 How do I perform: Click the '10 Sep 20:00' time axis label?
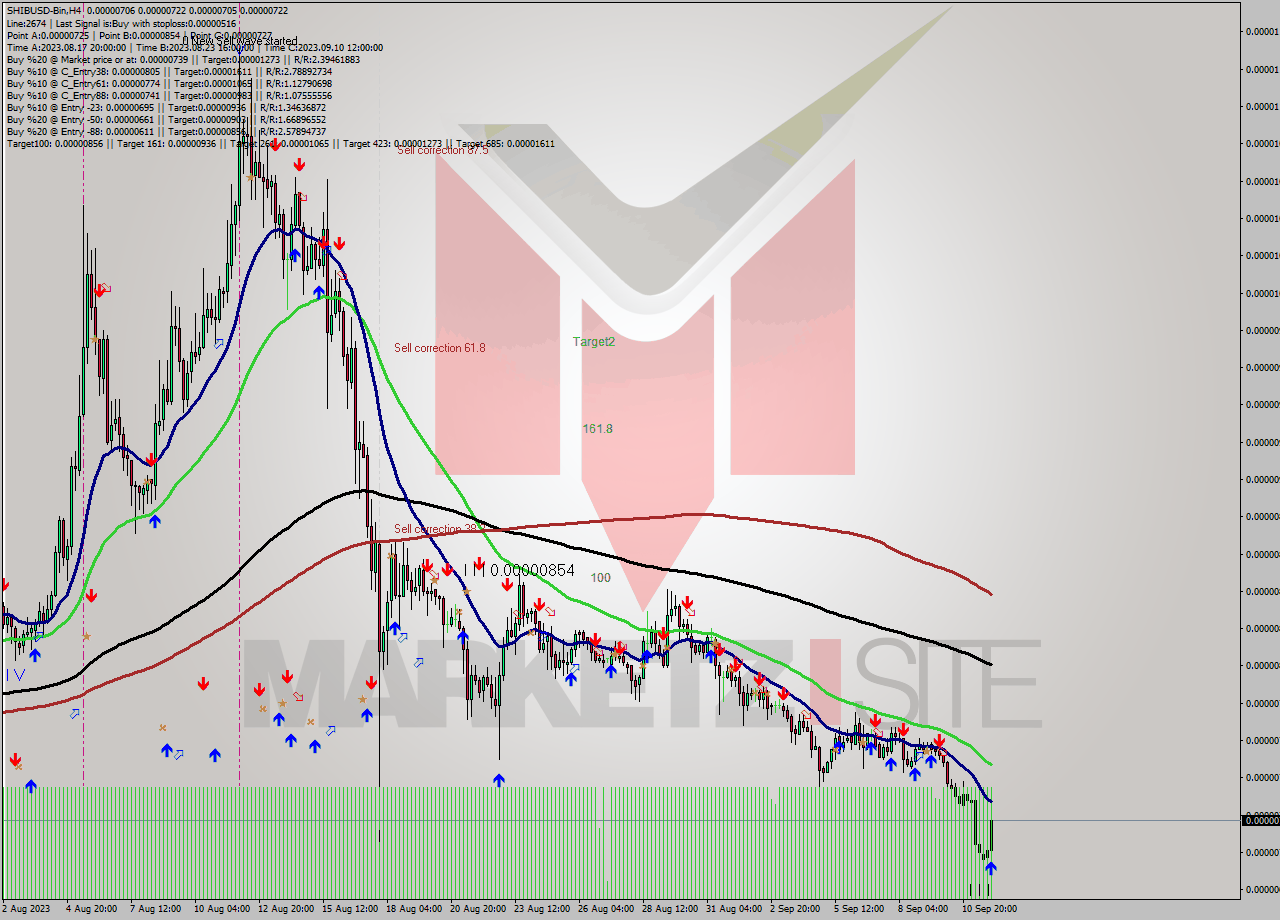990,908
